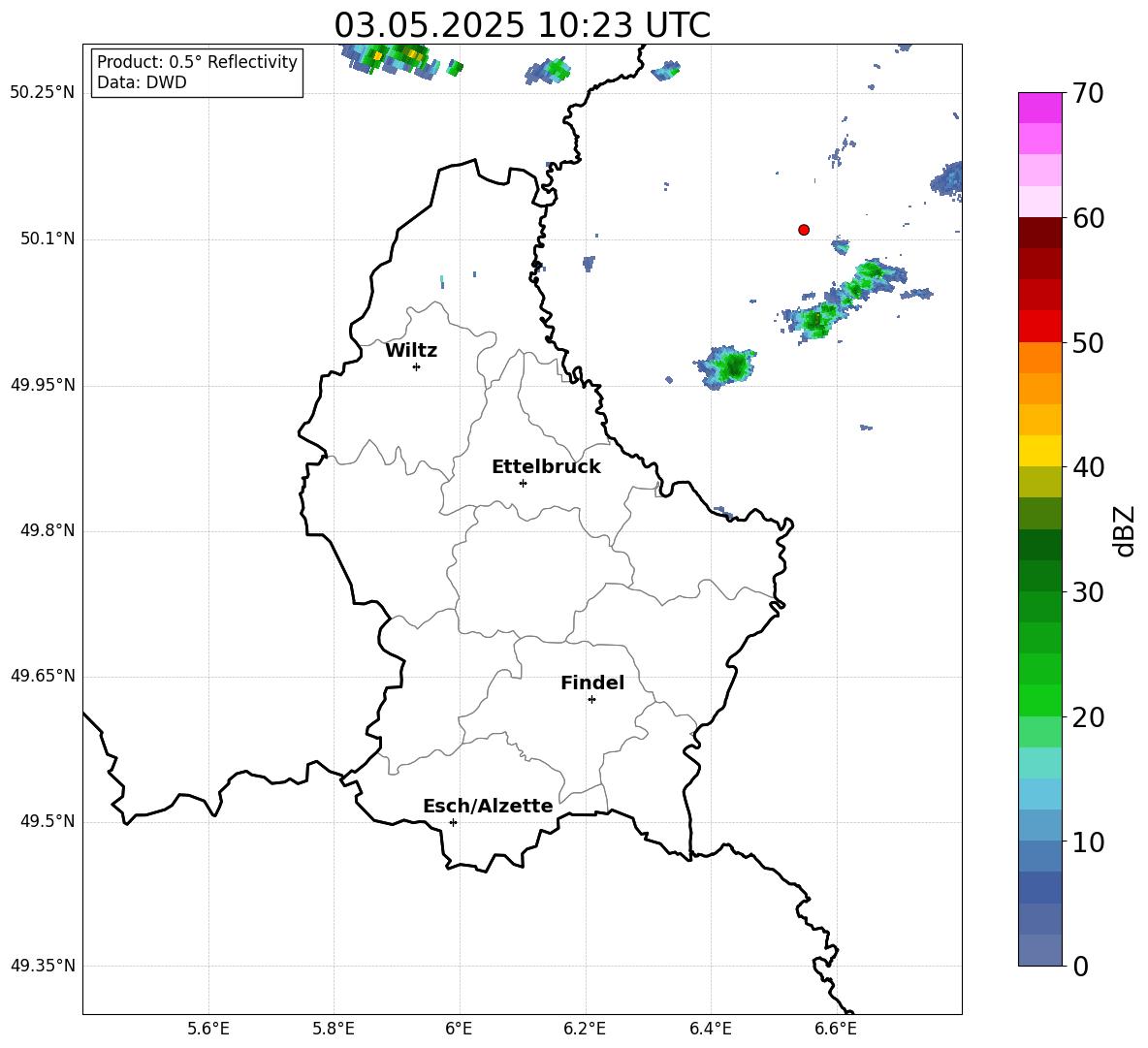Click the 50.25°N latitude label
Image resolution: width=1148 pixels, height=1048 pixels.
43,93
